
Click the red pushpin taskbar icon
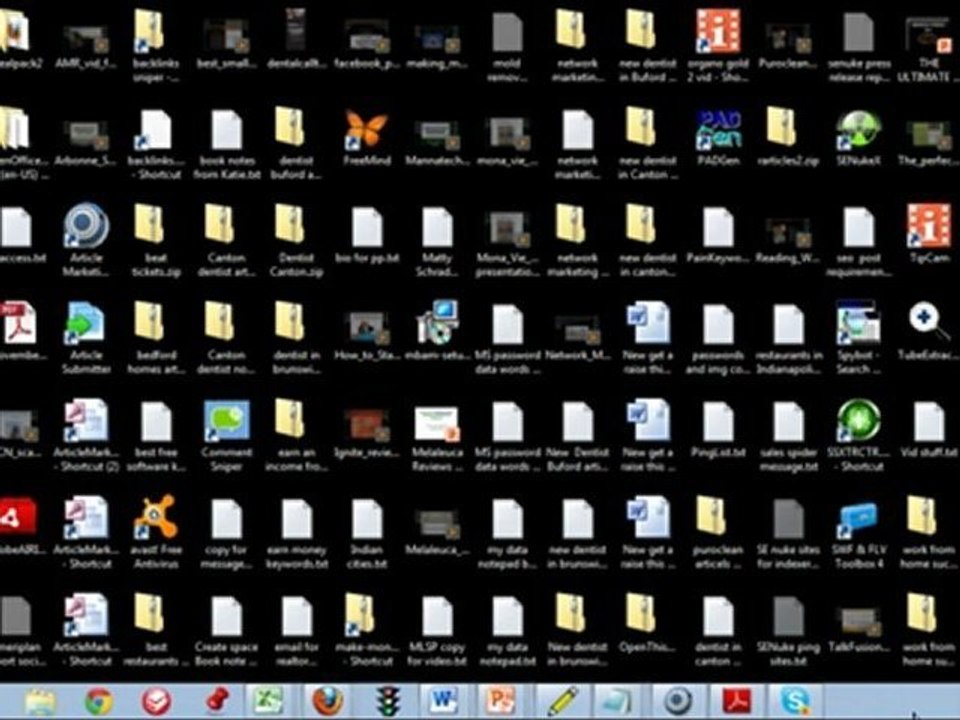click(216, 701)
